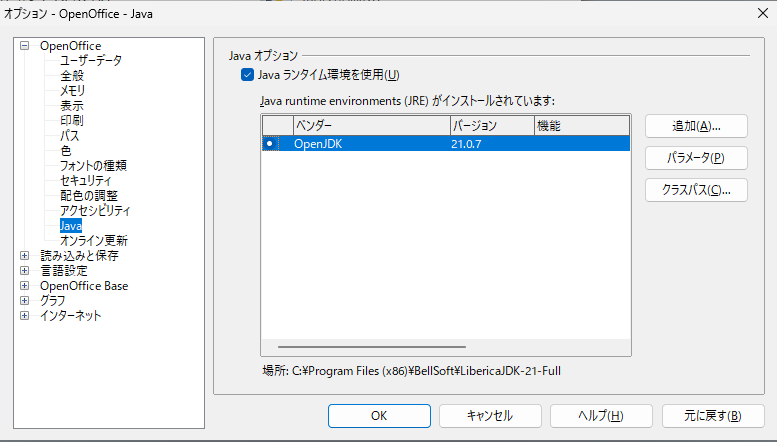Open 印刷 settings page
777x442 pixels.
(x=72, y=120)
